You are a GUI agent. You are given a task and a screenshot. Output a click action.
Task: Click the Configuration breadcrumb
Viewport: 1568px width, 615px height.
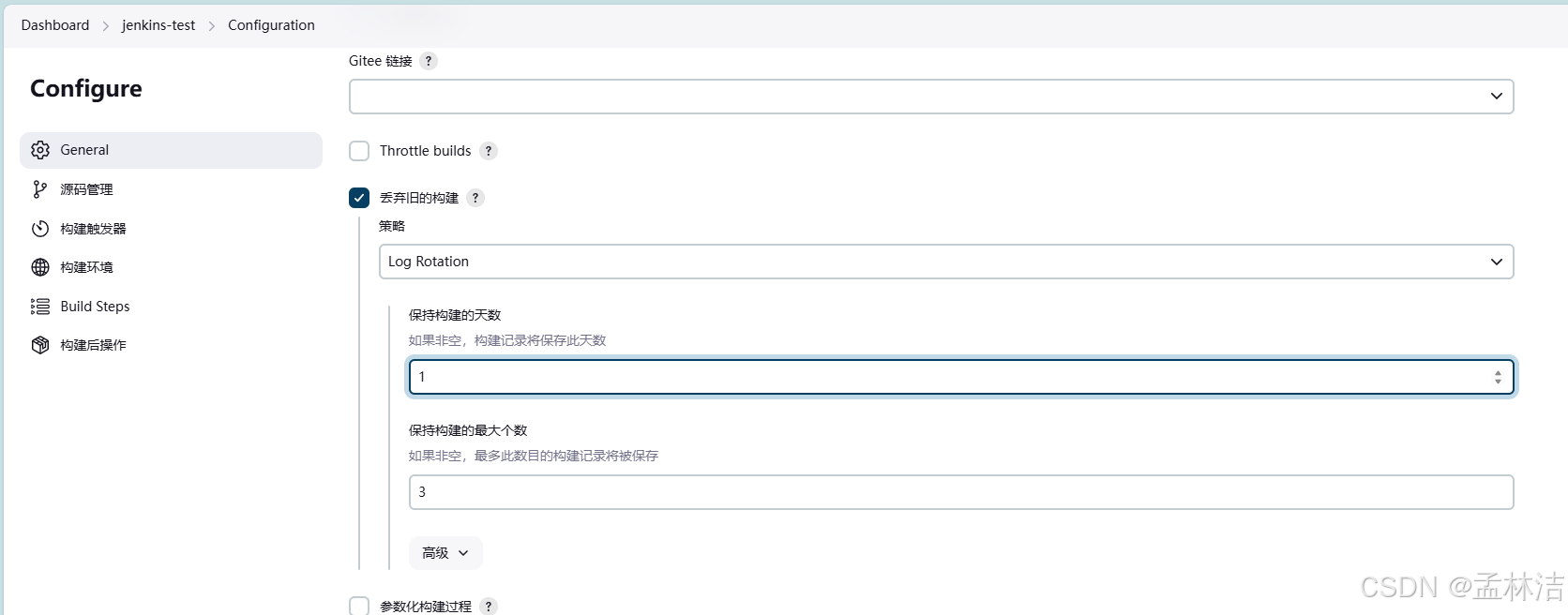pyautogui.click(x=271, y=25)
